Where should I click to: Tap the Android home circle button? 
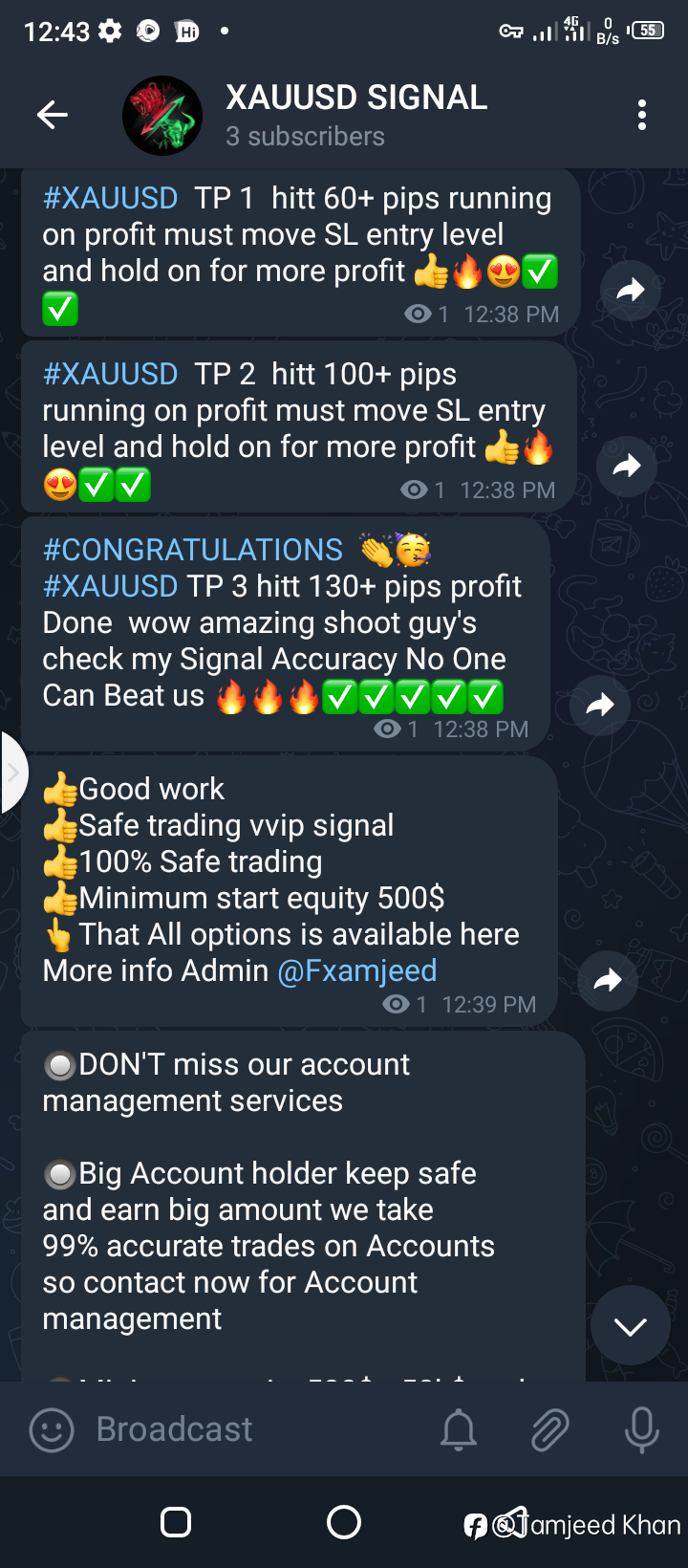pyautogui.click(x=344, y=1521)
